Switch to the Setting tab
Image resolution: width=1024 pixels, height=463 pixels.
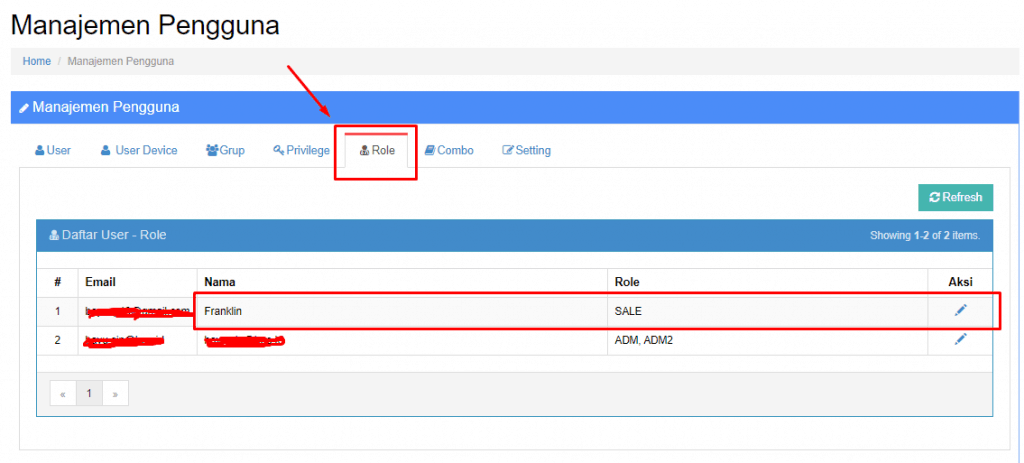point(526,150)
